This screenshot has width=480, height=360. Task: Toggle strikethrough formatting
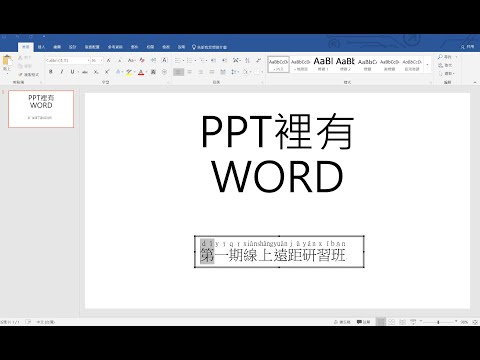click(x=85, y=72)
